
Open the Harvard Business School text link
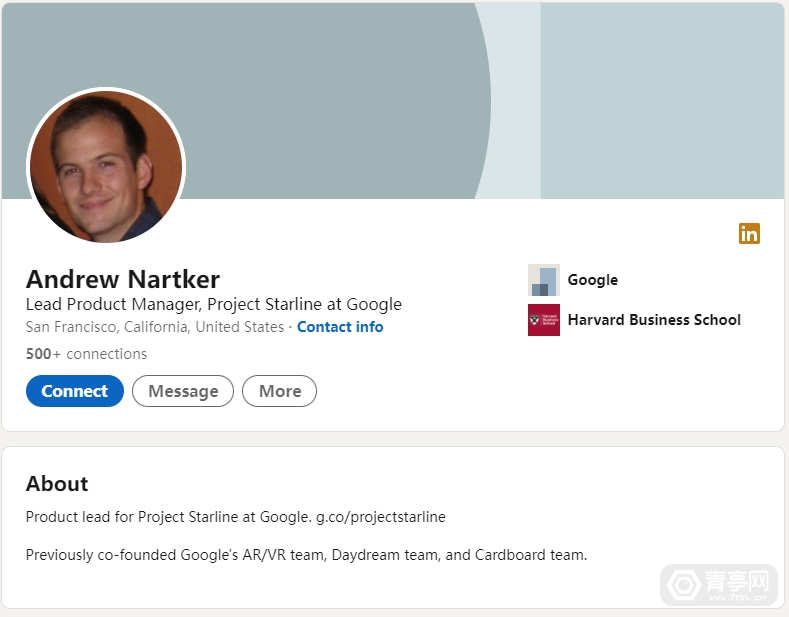[654, 320]
